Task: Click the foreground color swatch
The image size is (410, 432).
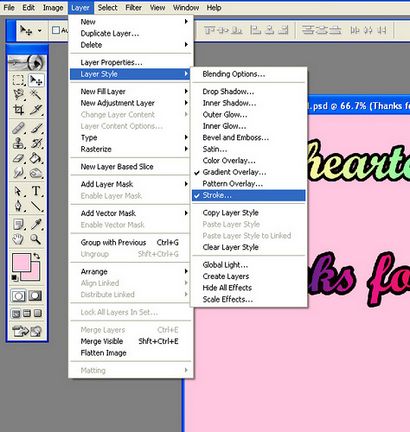Action: pos(21,262)
